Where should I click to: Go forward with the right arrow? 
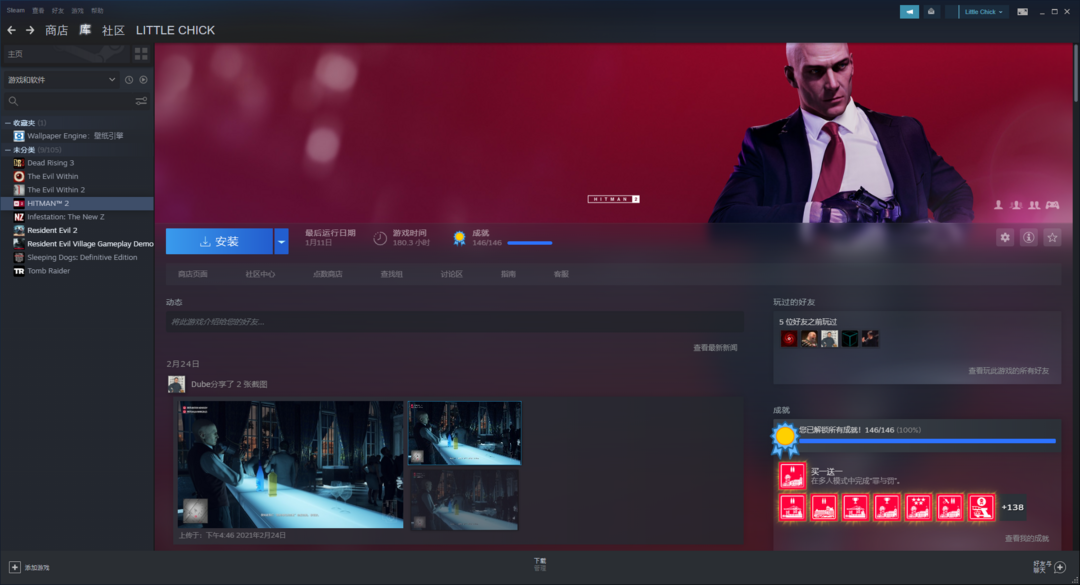30,30
